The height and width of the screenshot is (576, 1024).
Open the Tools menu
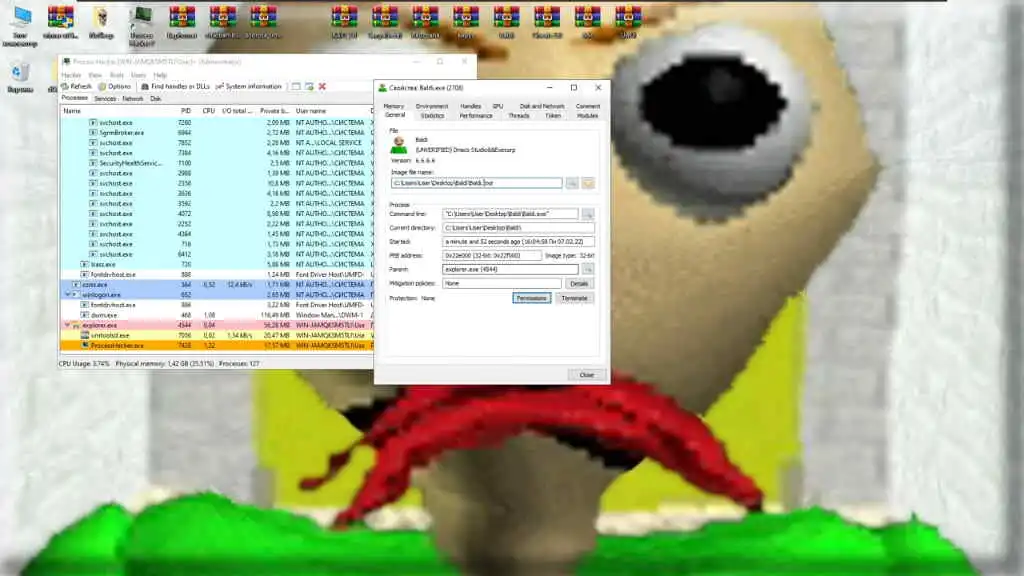(117, 75)
